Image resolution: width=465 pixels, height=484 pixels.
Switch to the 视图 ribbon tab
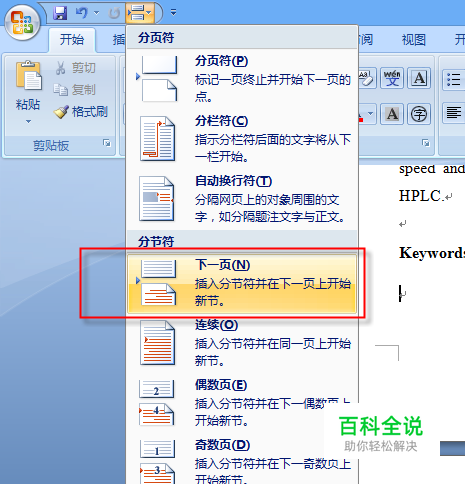414,40
